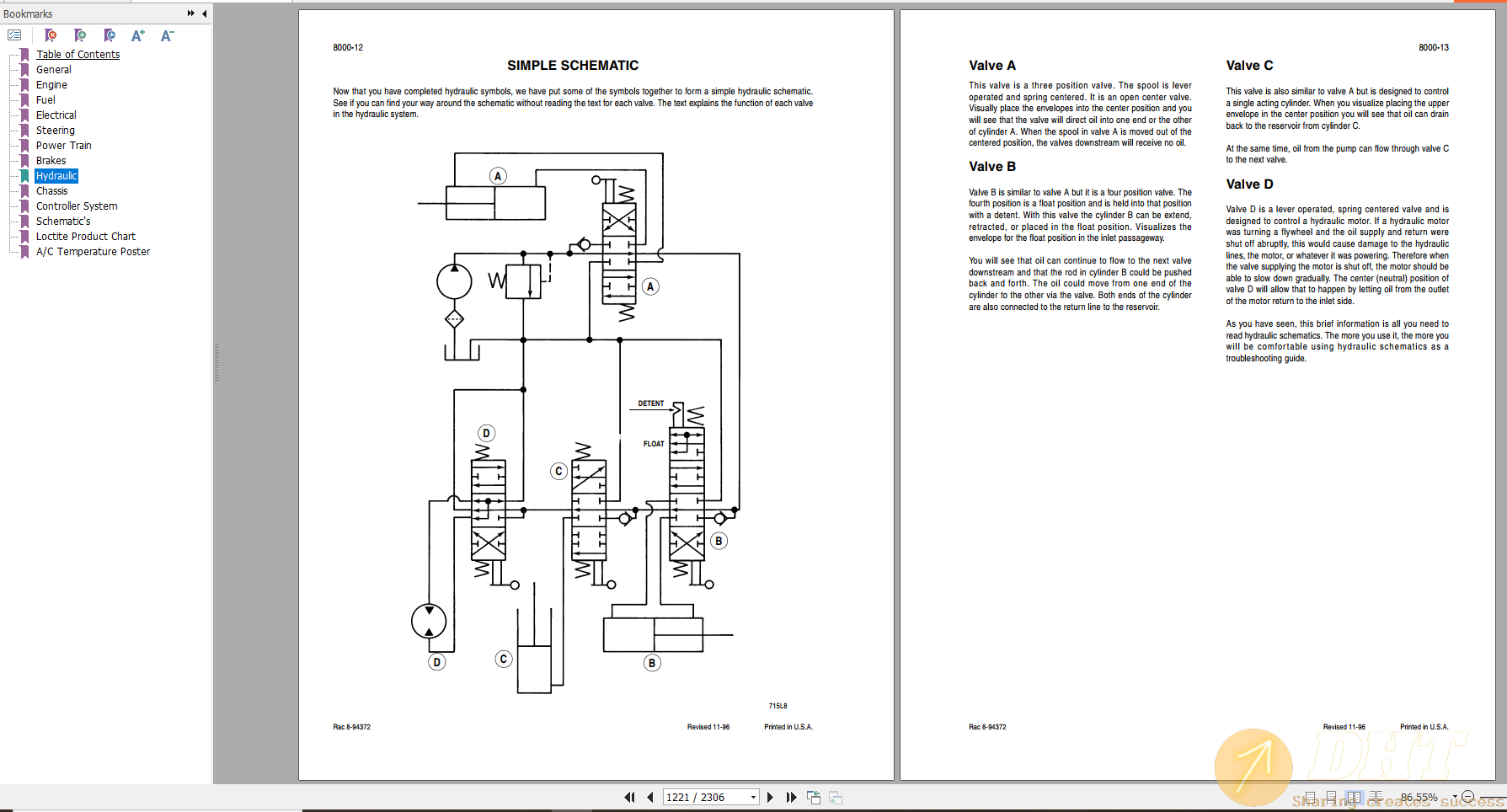Image resolution: width=1507 pixels, height=812 pixels.
Task: Open the page number dropdown arrow
Action: pyautogui.click(x=753, y=796)
